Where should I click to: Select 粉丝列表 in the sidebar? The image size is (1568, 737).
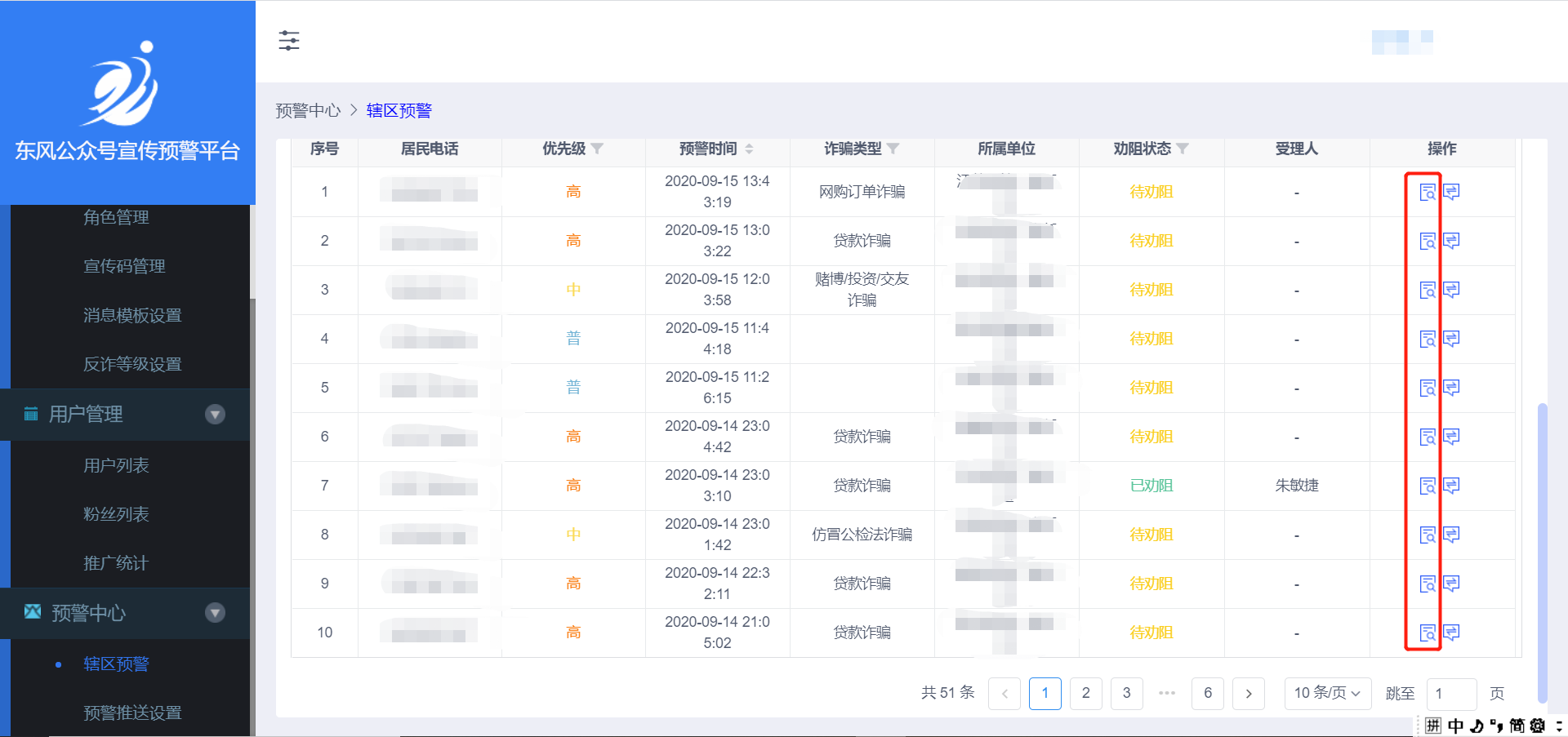(x=116, y=514)
